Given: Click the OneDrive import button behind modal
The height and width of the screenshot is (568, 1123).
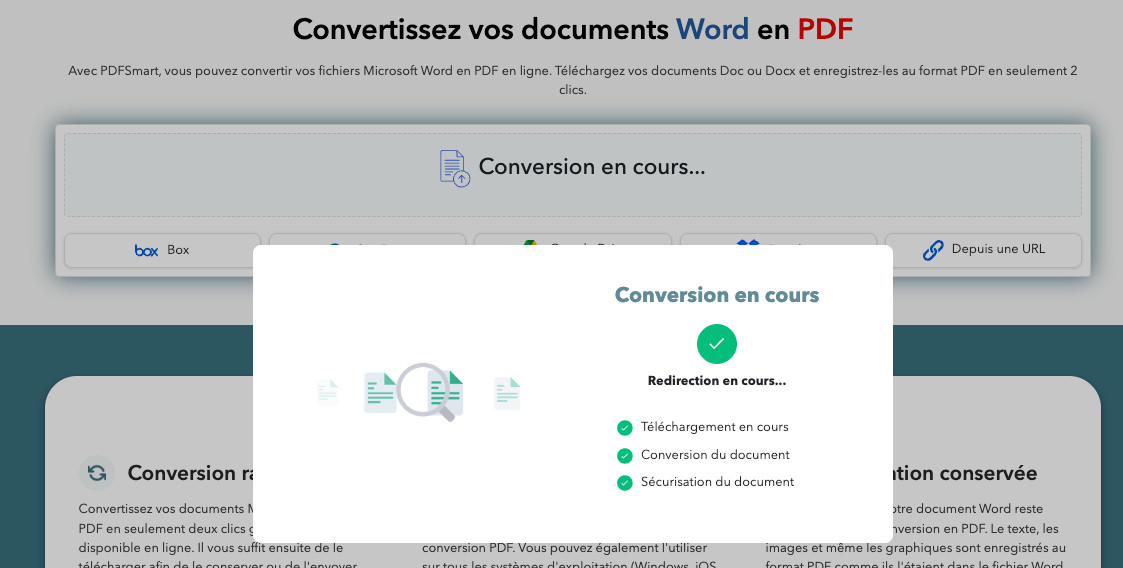Looking at the screenshot, I should point(367,240).
